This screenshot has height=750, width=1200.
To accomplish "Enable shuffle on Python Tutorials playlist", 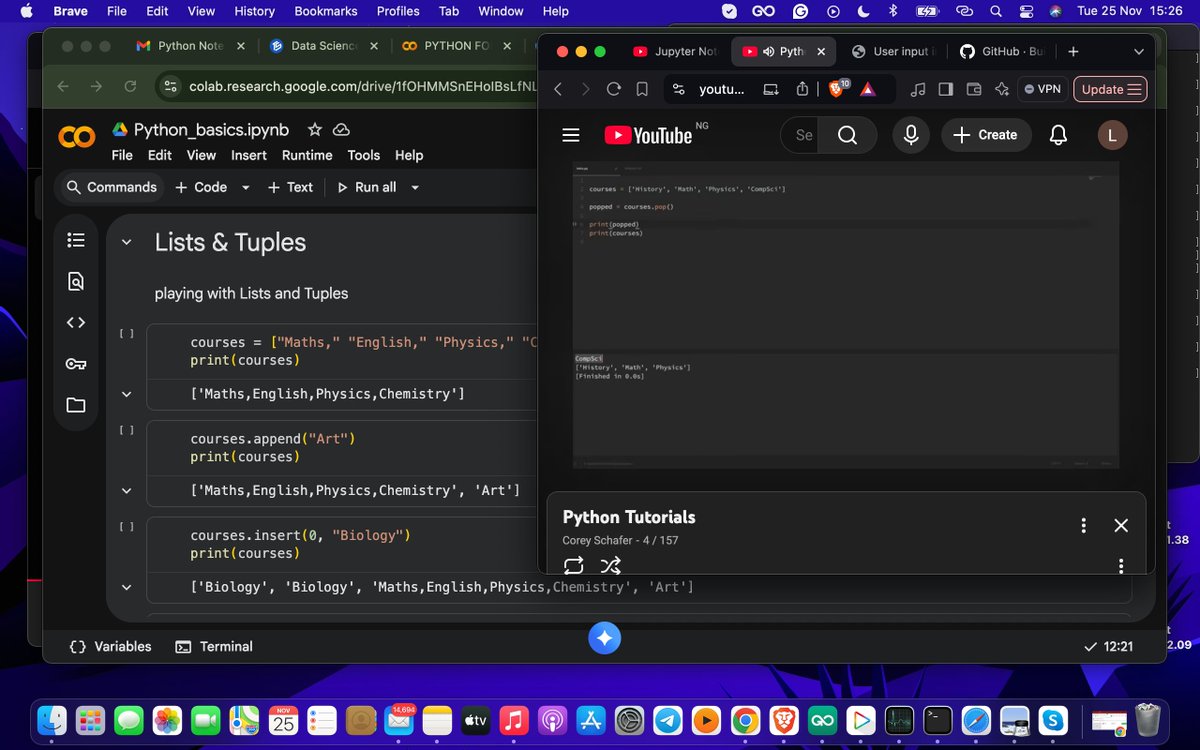I will tap(610, 565).
